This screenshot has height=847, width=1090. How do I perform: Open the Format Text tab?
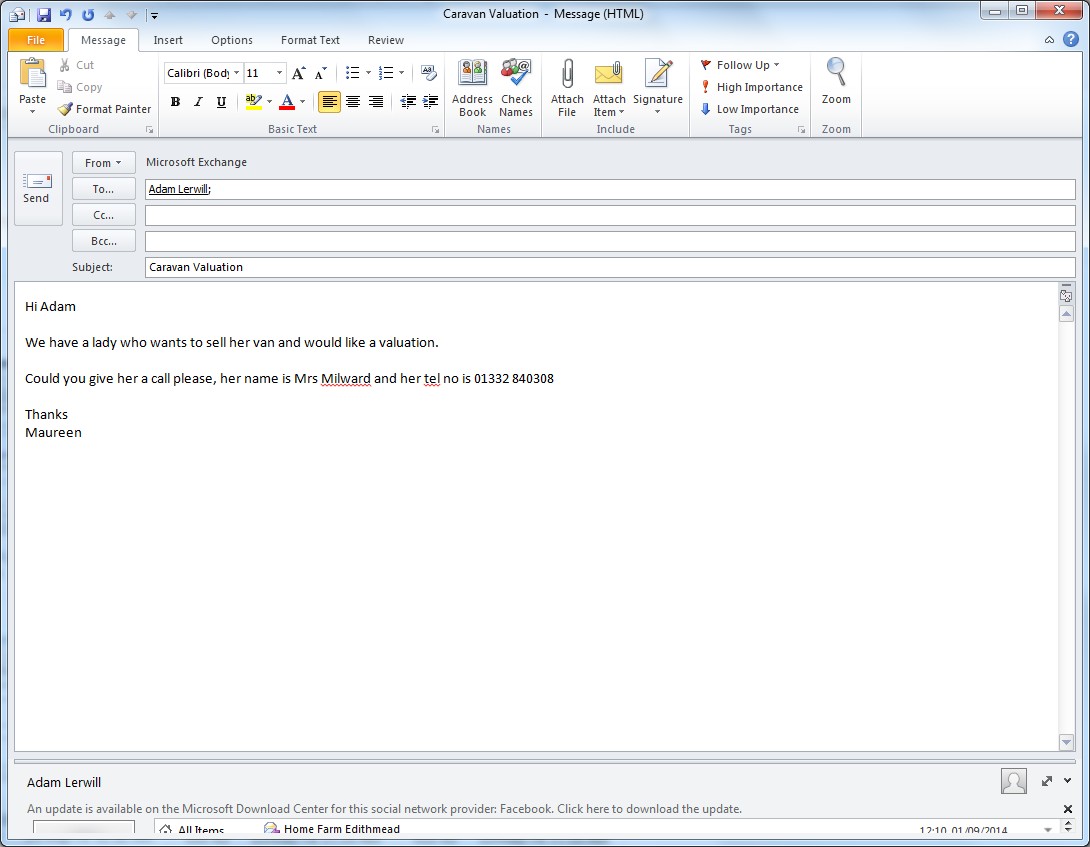click(x=310, y=40)
